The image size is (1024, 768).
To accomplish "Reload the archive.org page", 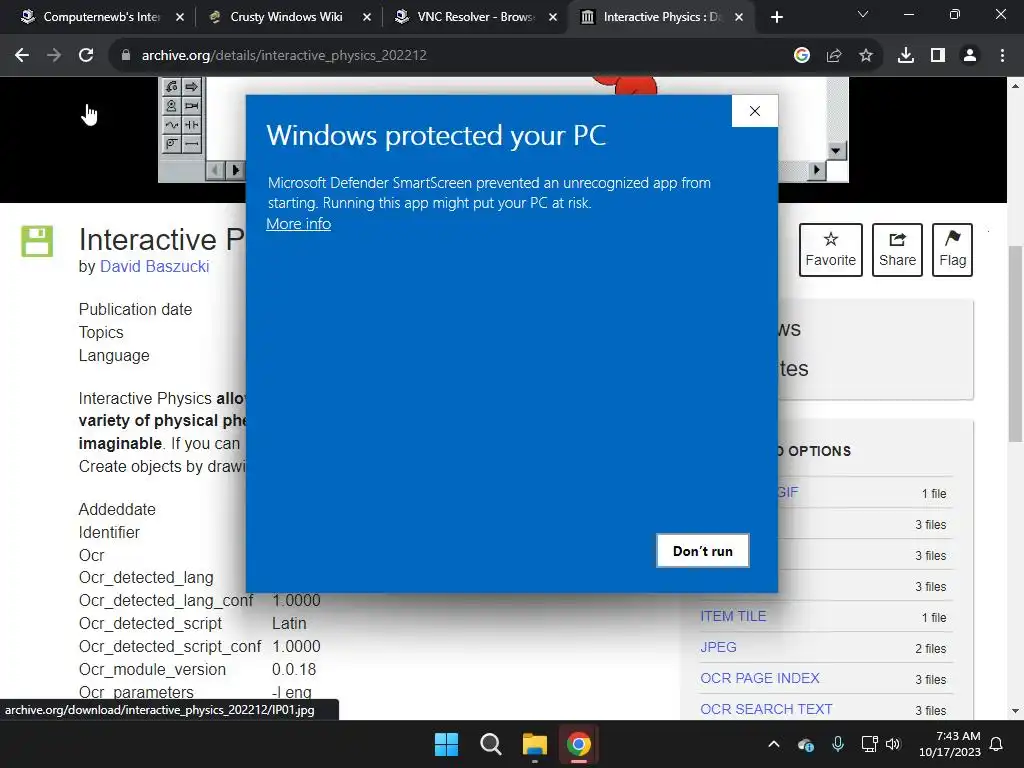I will (86, 56).
